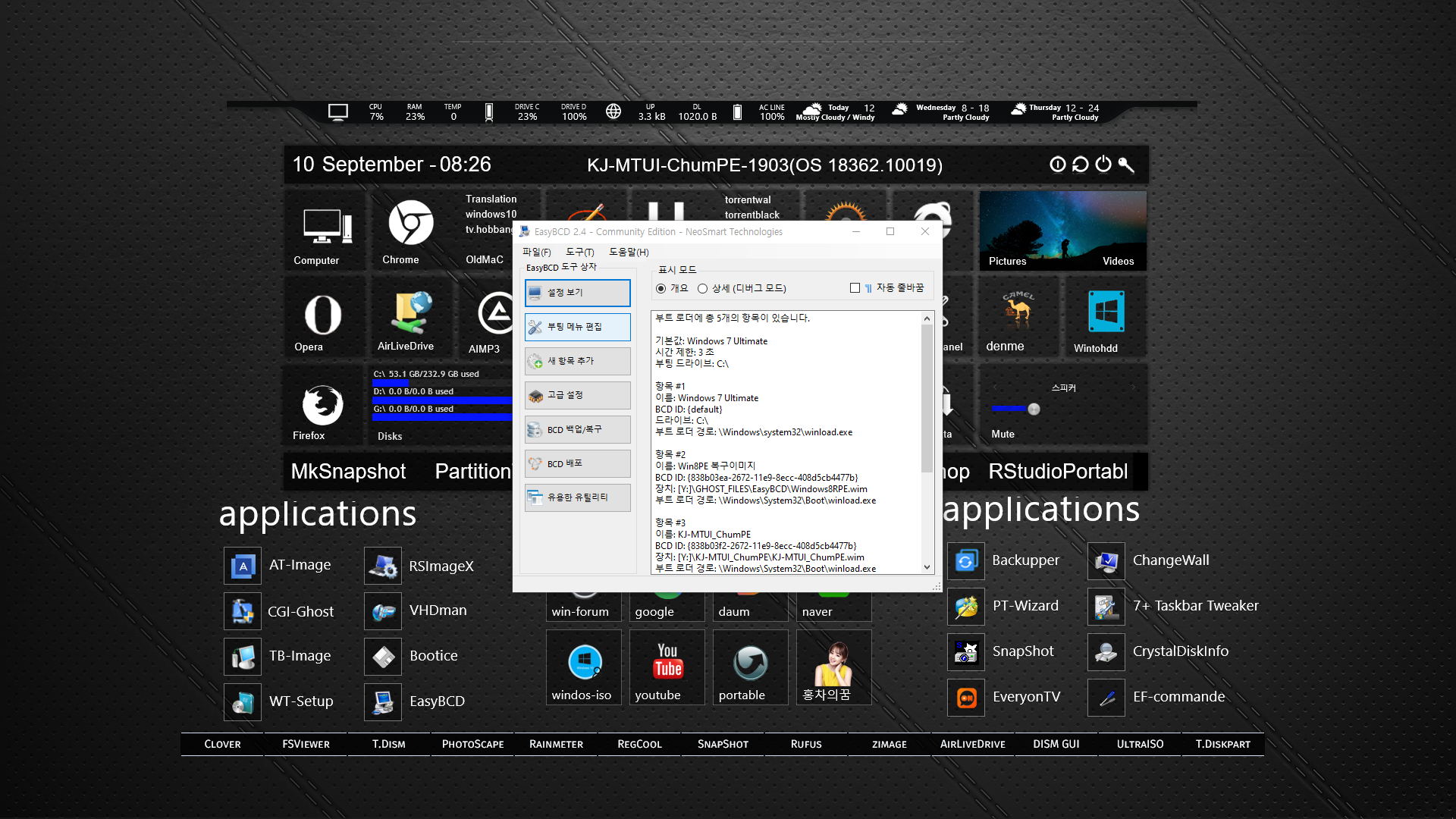Viewport: 1456px width, 819px height.
Task: Launch Chrome from the desktop tiles
Action: coord(410,223)
